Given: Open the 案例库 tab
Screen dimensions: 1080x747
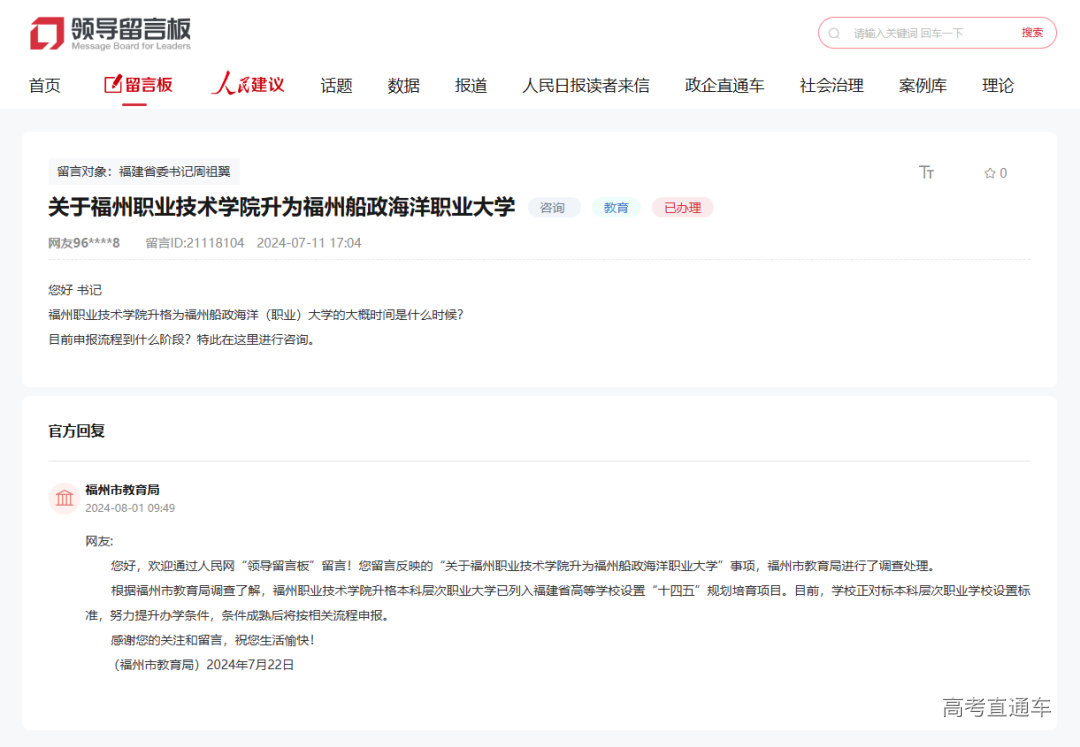Looking at the screenshot, I should pyautogui.click(x=923, y=86).
